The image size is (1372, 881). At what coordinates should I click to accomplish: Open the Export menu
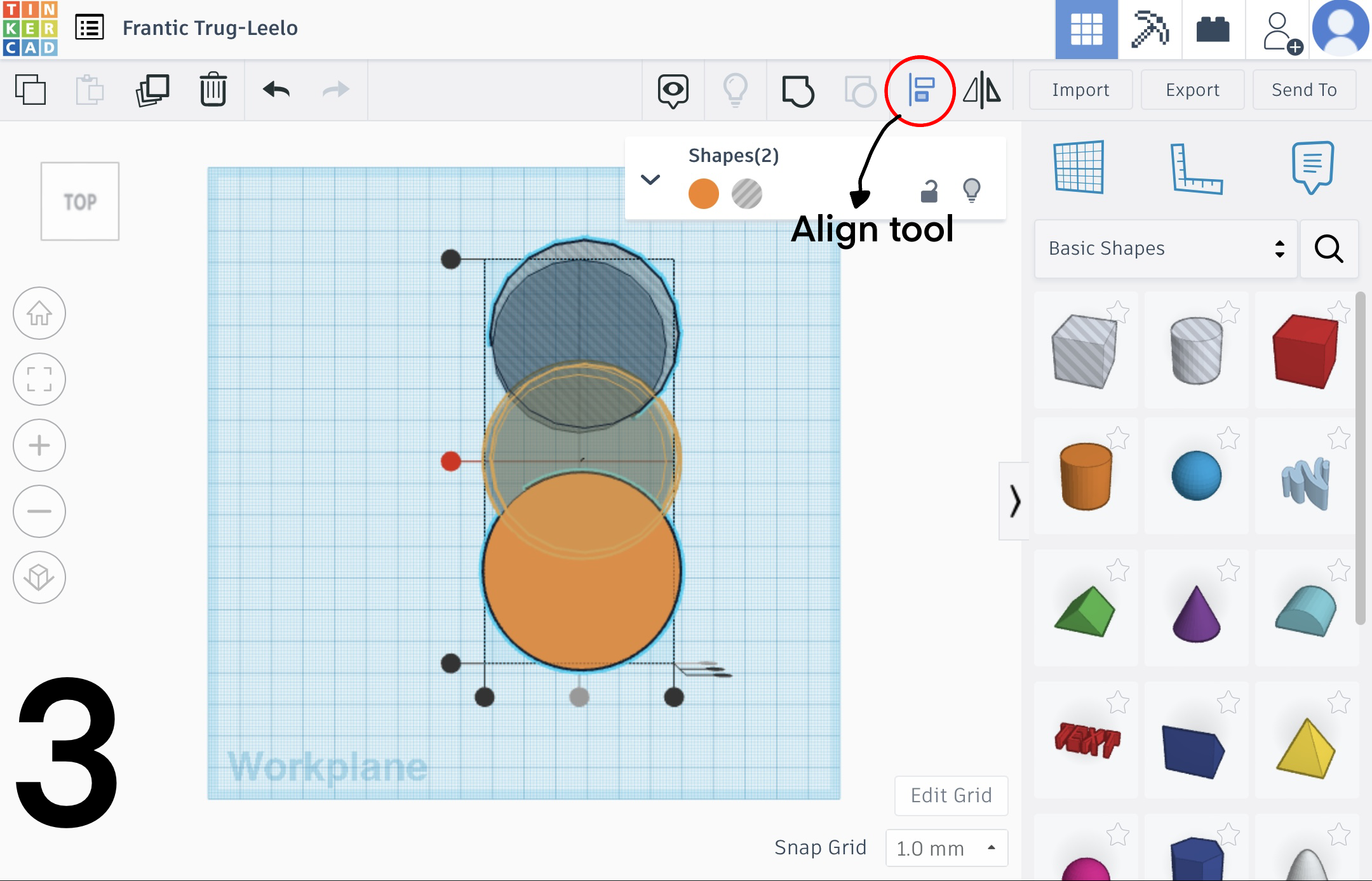[x=1192, y=90]
